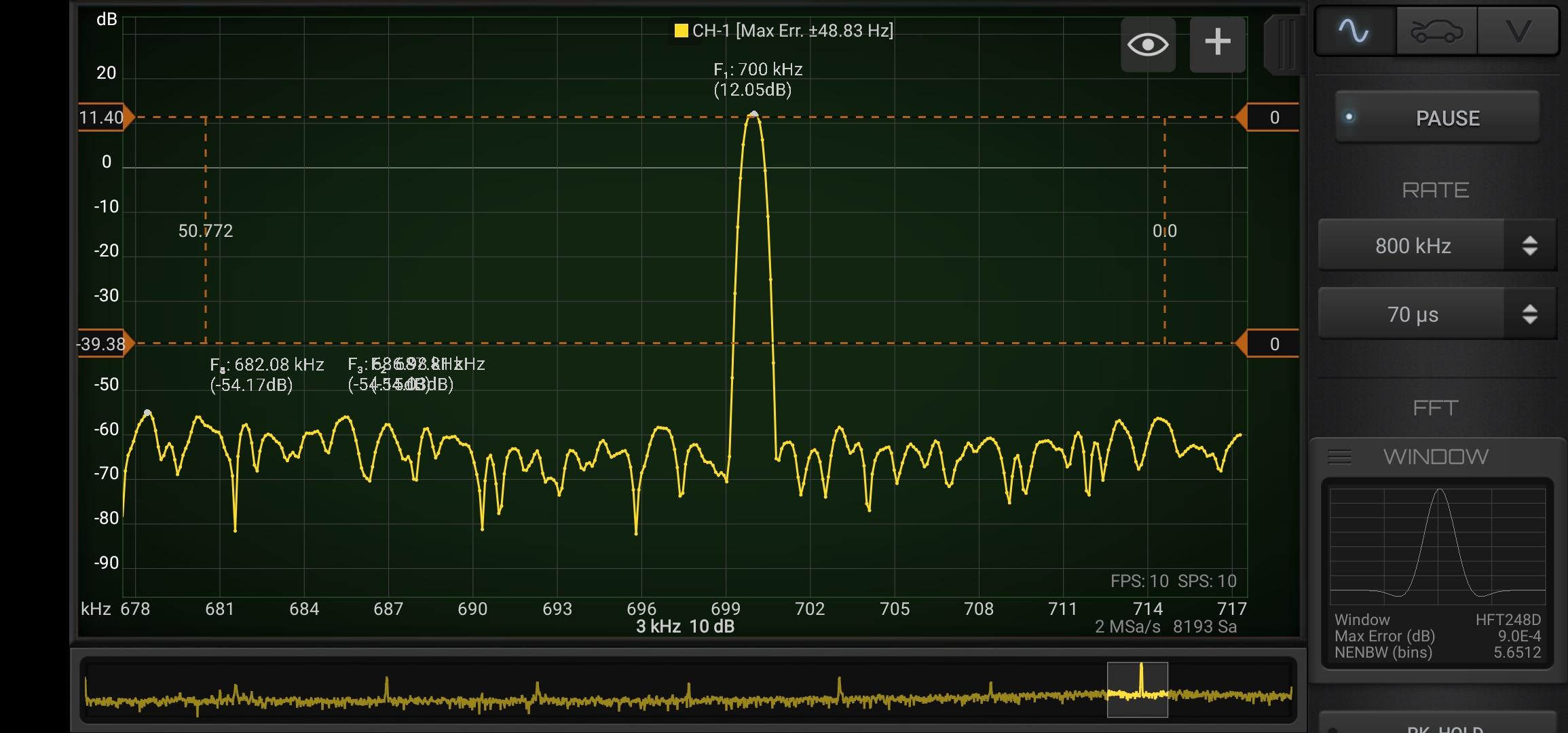Viewport: 1568px width, 733px height.
Task: Click the plus add button
Action: pyautogui.click(x=1217, y=43)
